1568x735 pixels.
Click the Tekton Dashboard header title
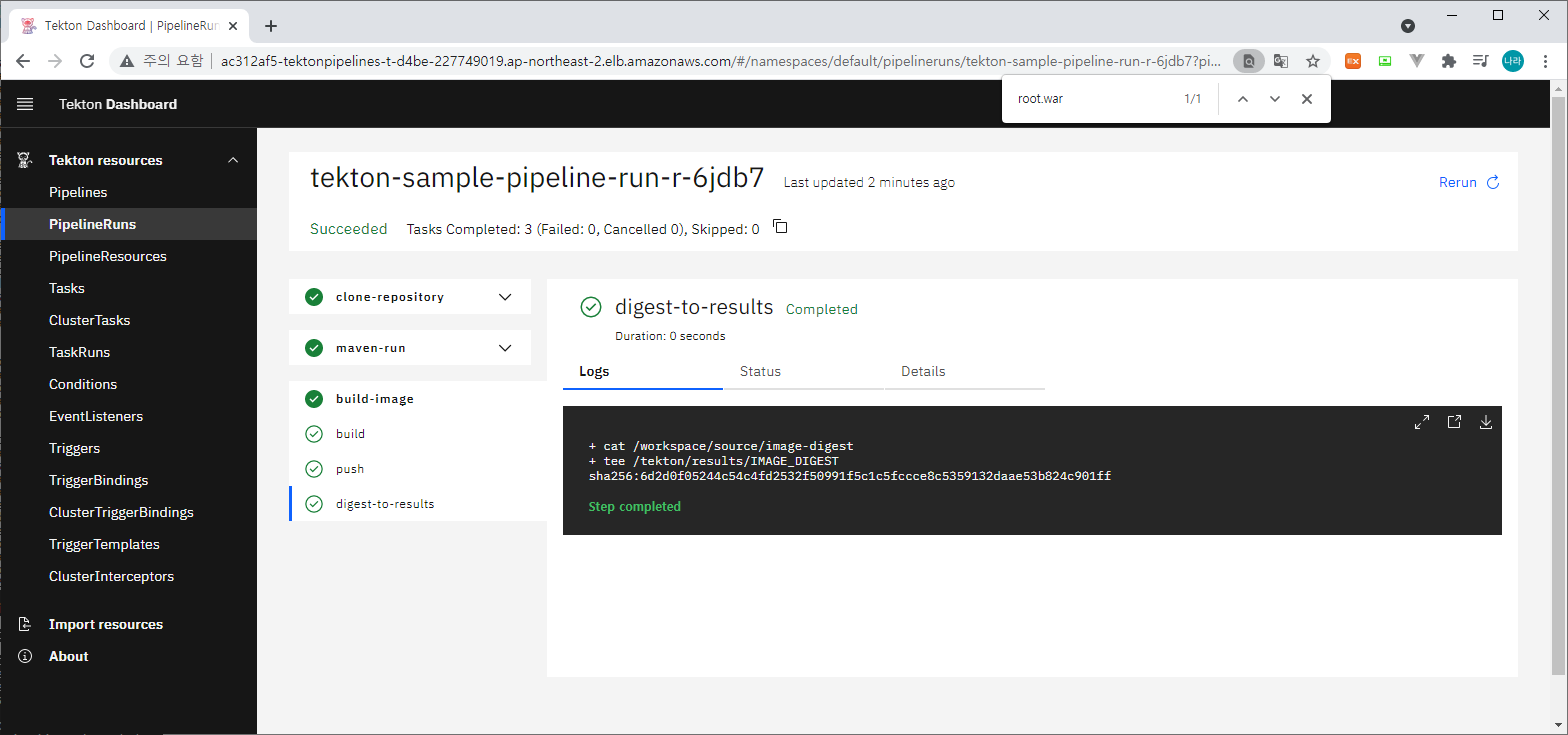tap(118, 104)
